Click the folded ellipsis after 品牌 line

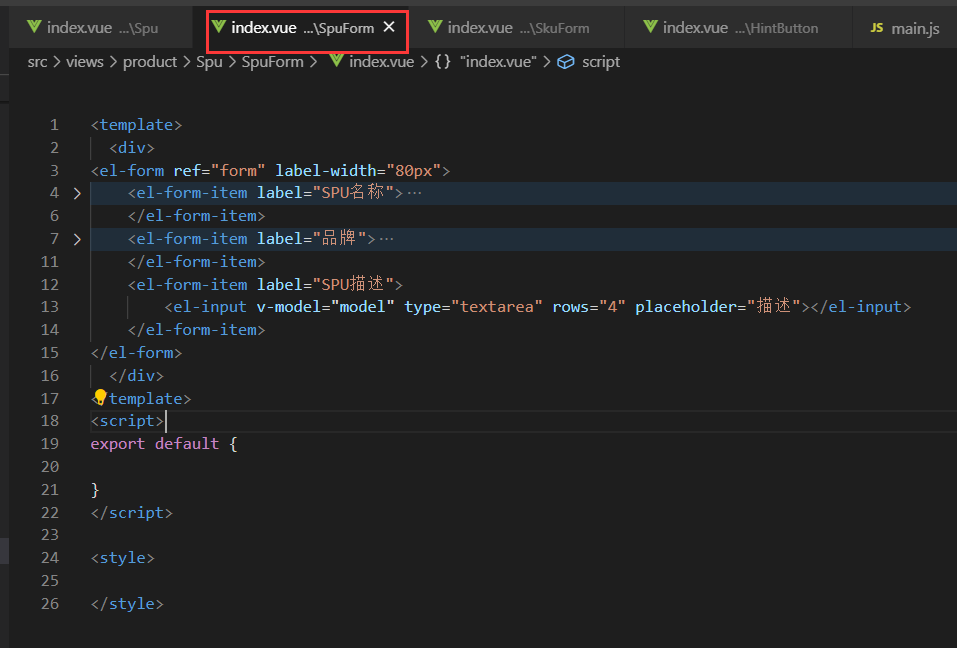click(x=386, y=239)
